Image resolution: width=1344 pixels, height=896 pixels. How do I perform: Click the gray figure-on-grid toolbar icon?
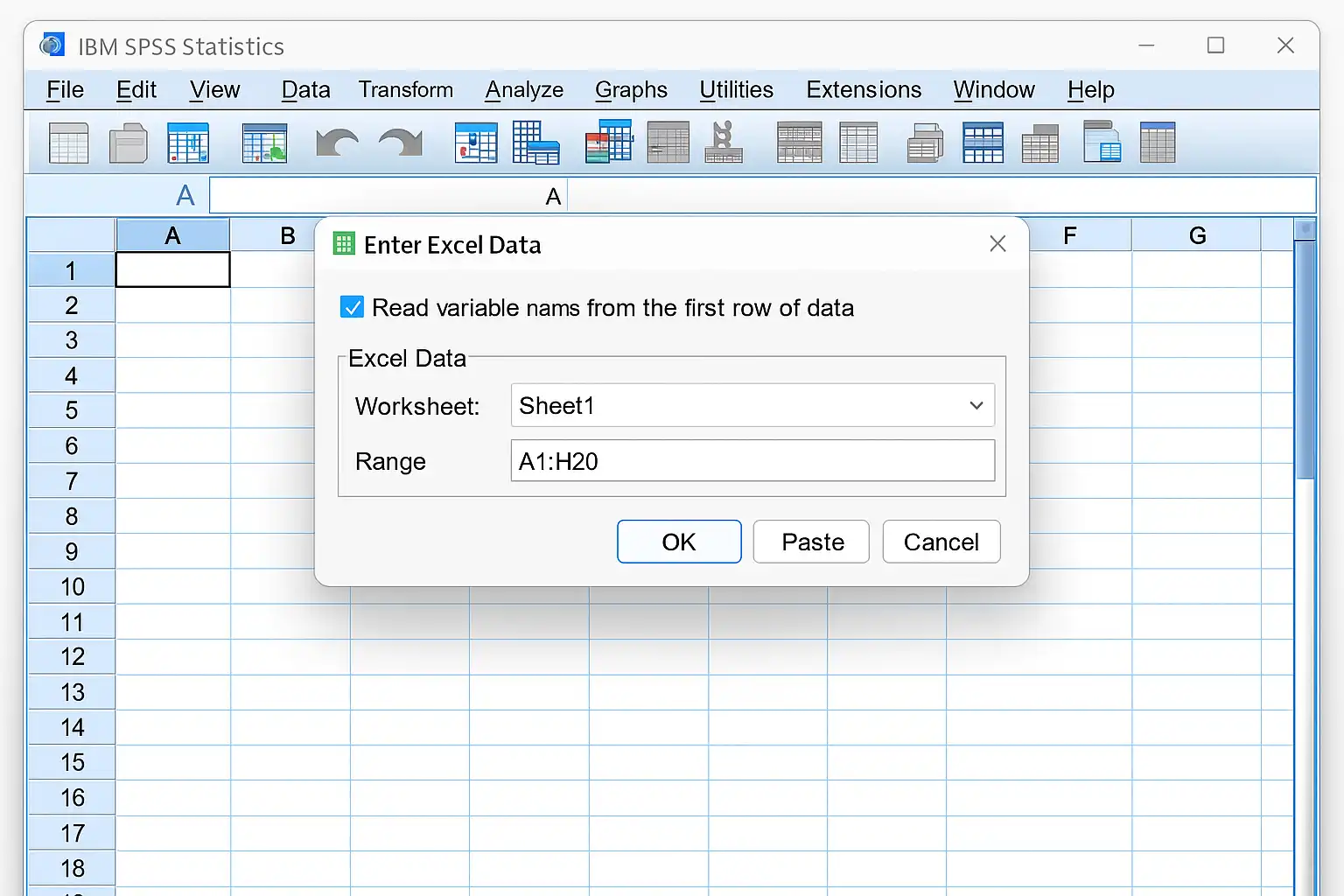723,143
